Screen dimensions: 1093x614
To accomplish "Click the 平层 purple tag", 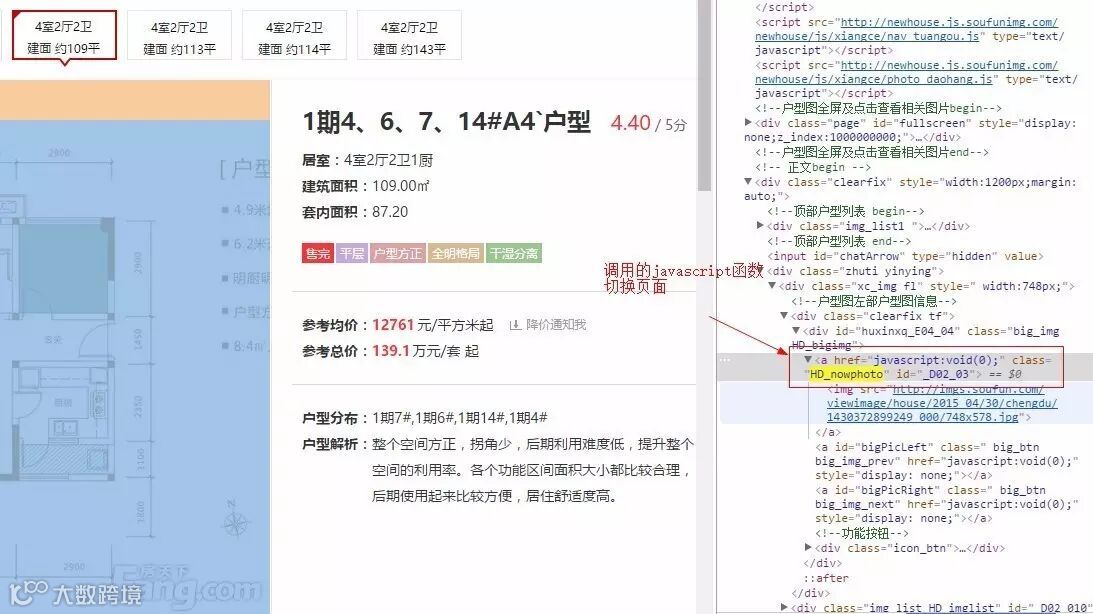I will (351, 253).
